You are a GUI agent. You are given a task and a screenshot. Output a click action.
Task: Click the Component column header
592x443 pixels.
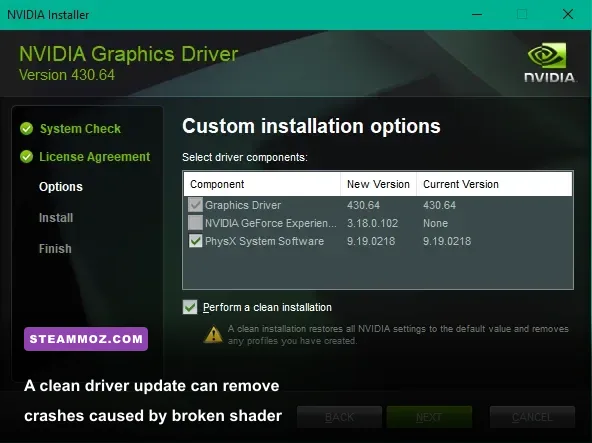point(262,184)
